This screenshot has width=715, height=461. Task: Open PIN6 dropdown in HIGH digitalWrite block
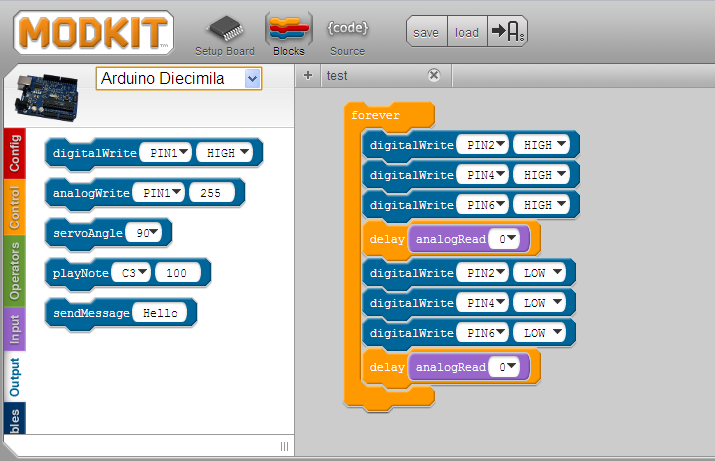tap(483, 205)
